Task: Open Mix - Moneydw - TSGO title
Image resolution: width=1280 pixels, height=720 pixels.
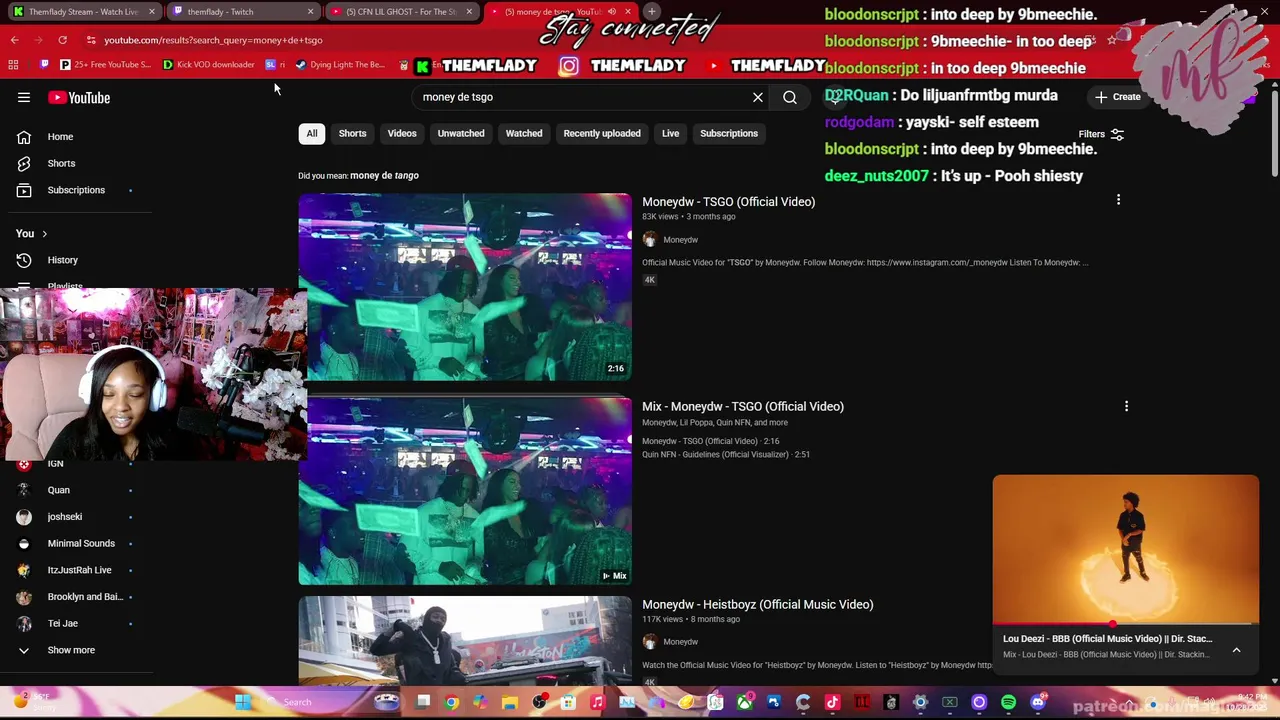Action: point(743,407)
